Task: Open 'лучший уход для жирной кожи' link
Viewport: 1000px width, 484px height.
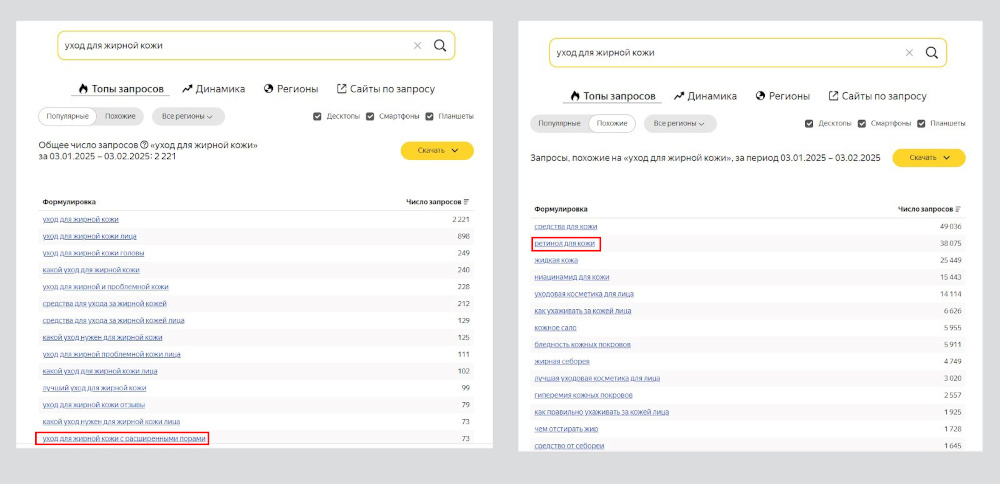Action: [x=94, y=388]
